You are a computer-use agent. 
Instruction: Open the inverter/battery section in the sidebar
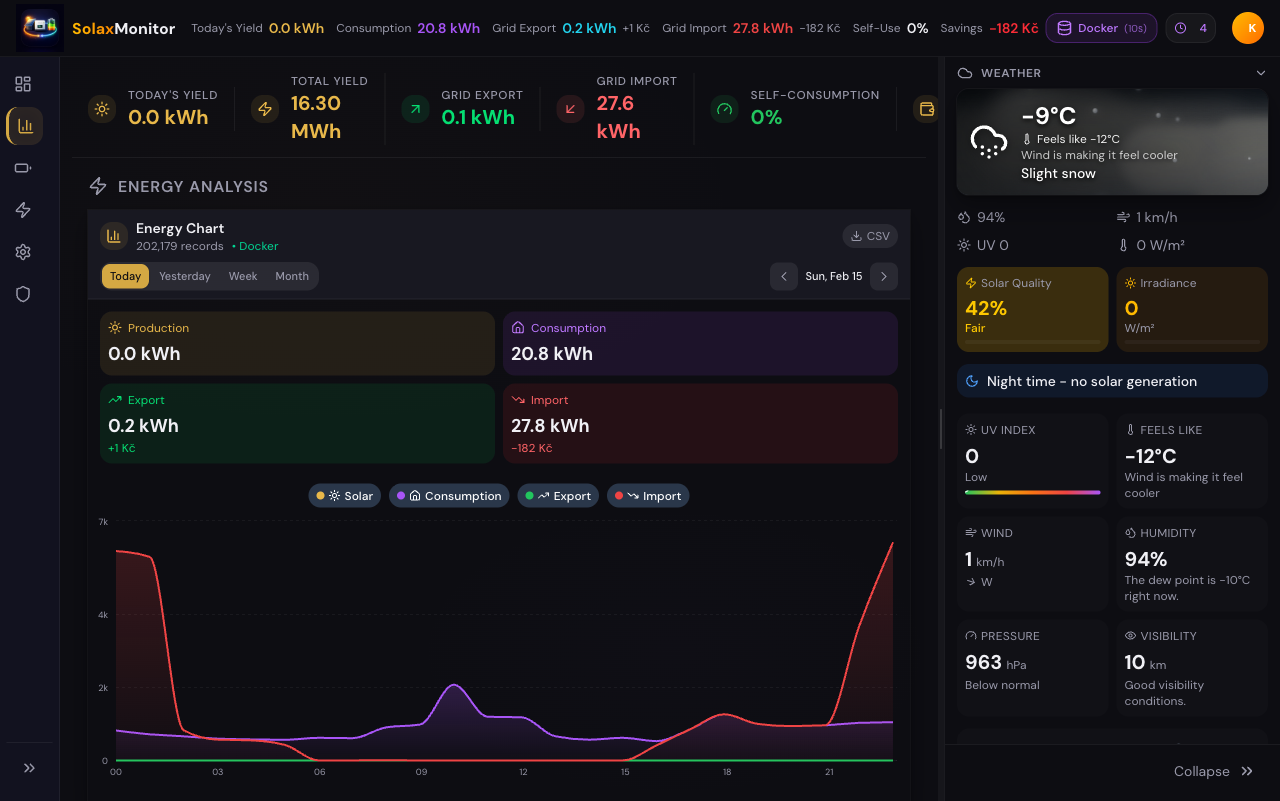click(23, 168)
